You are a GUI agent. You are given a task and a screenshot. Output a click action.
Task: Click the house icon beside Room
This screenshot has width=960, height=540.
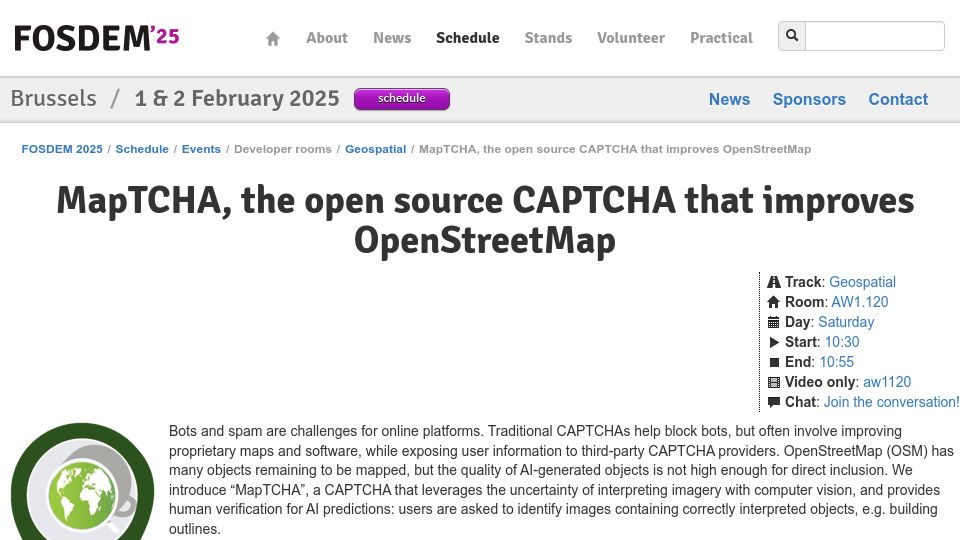coord(774,302)
